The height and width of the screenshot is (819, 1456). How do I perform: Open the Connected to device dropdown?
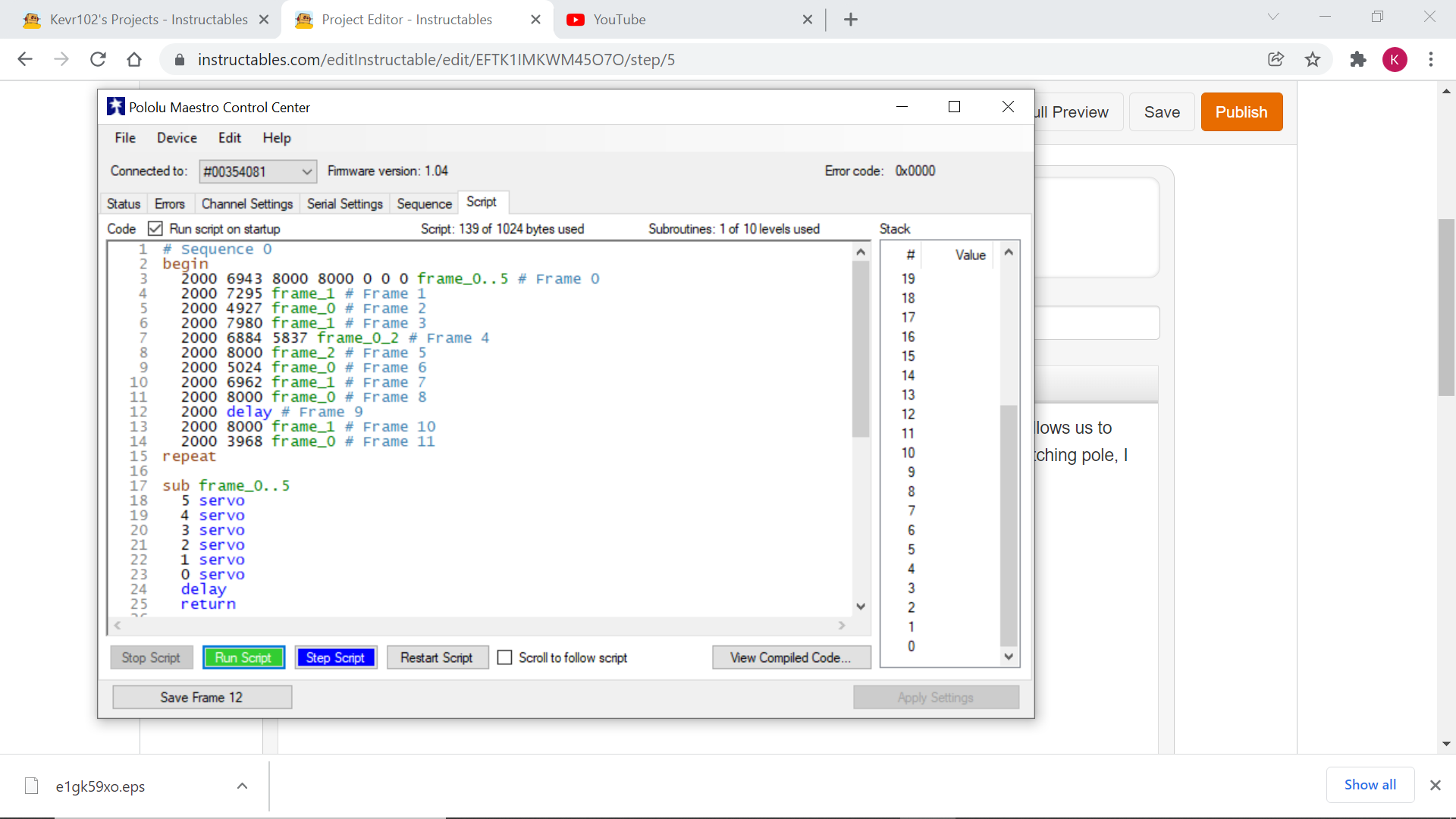click(306, 171)
